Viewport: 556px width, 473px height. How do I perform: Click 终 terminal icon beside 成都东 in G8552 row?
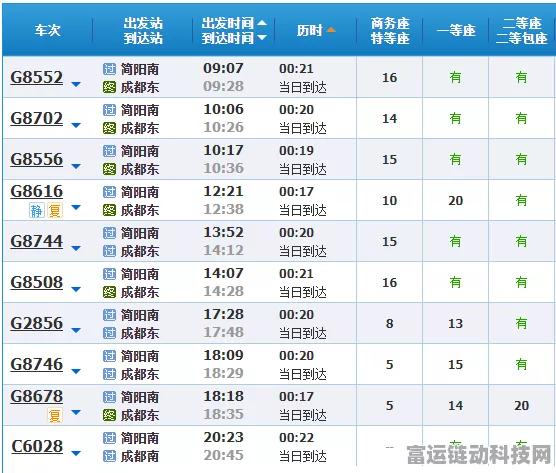click(x=109, y=87)
